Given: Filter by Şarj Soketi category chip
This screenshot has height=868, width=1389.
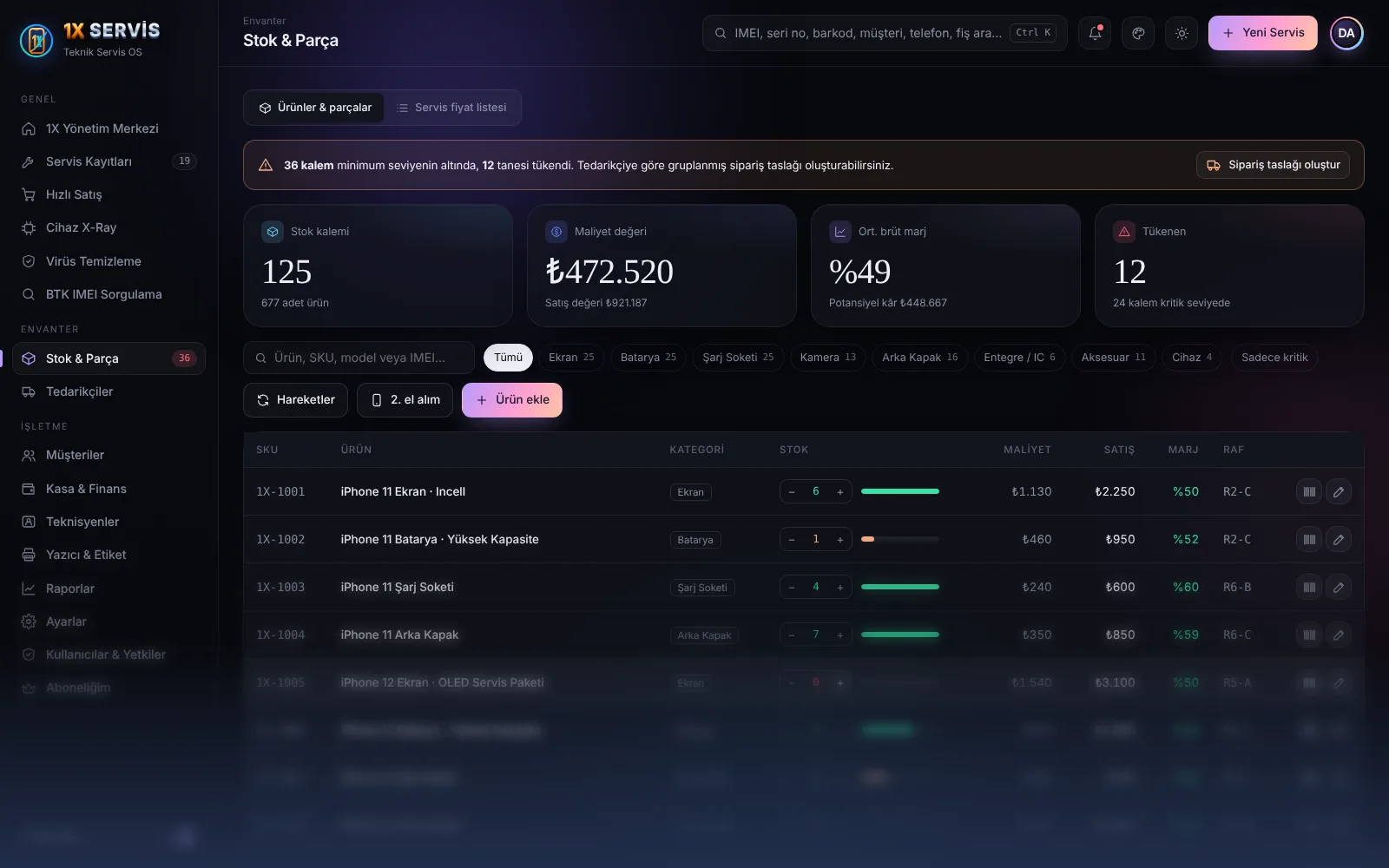Looking at the screenshot, I should [x=738, y=358].
